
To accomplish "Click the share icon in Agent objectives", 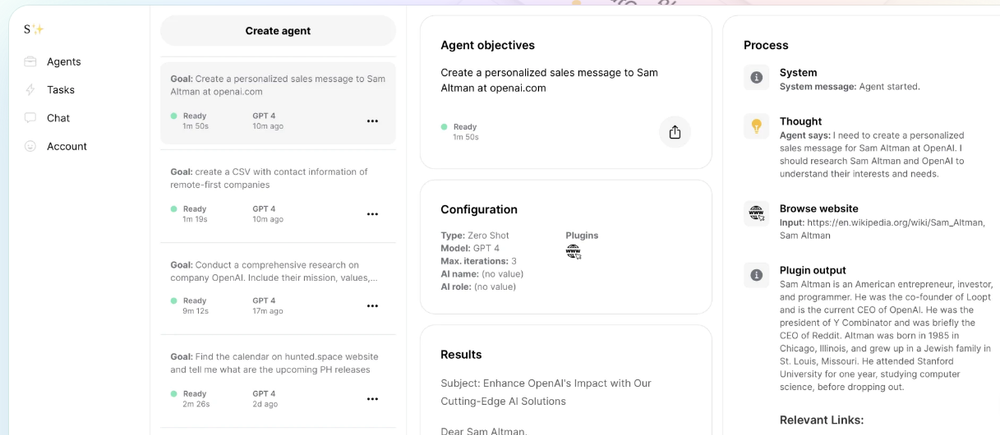I will click(x=675, y=132).
